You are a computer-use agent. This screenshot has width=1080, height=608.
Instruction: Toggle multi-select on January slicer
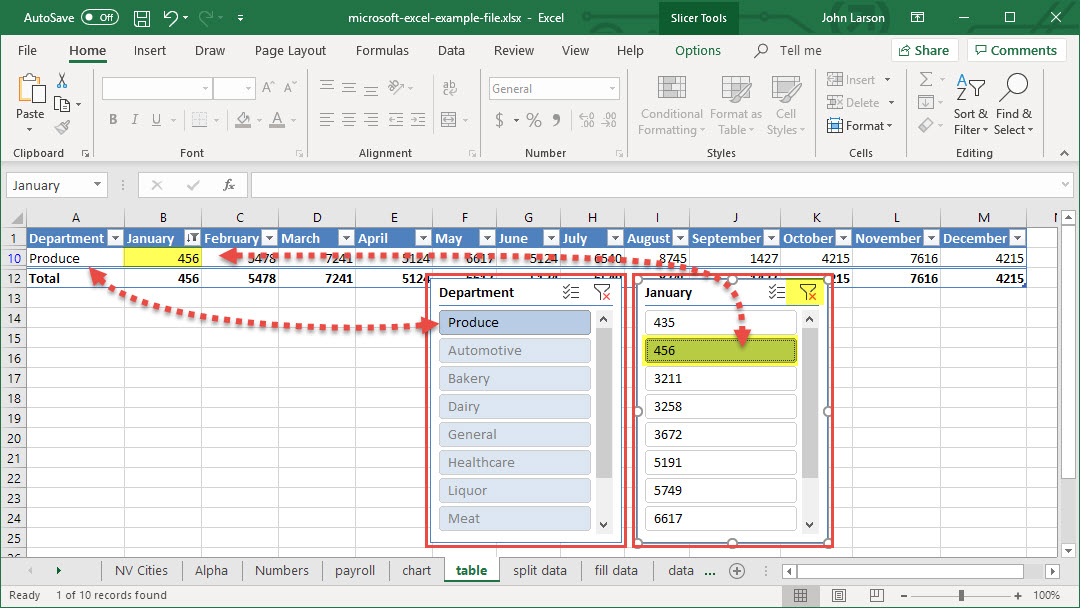pos(776,292)
